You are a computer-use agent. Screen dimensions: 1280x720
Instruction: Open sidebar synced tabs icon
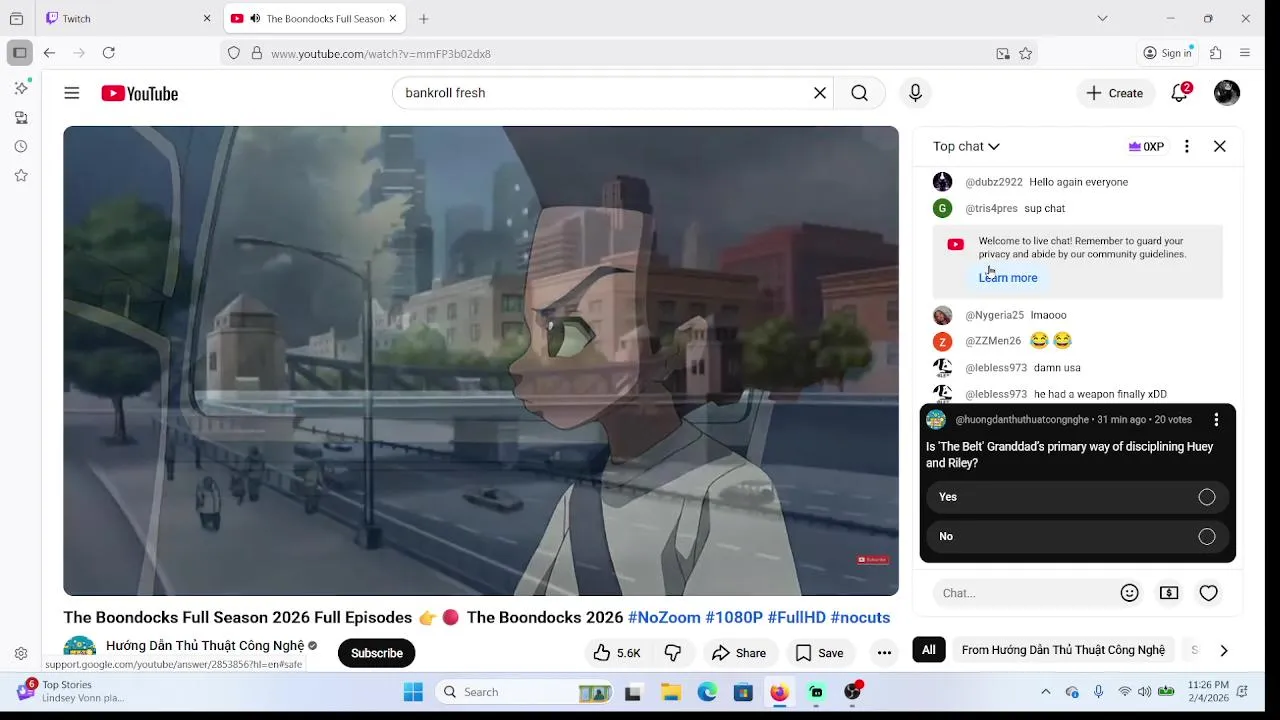(21, 117)
